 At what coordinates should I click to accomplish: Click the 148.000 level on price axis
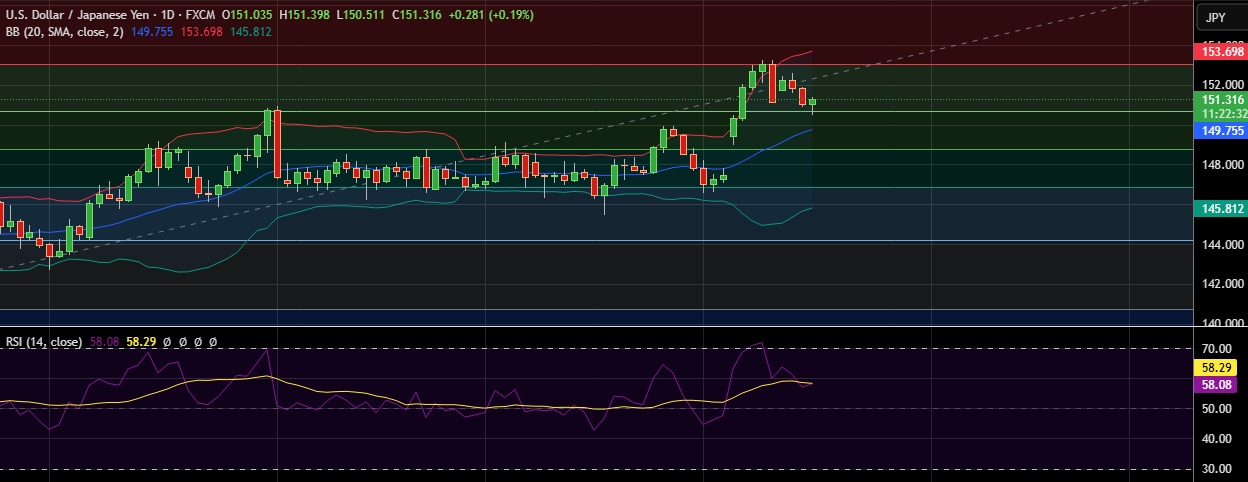[1222, 165]
